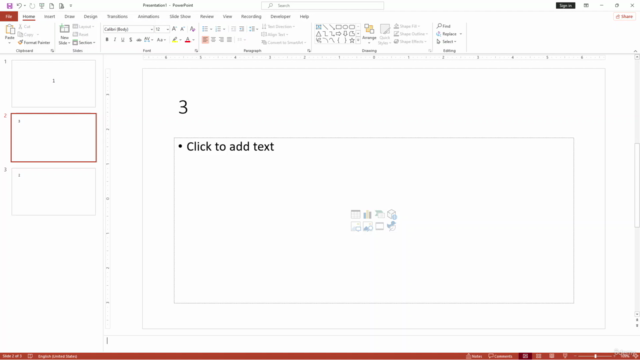
Task: Open Arrange objects button
Action: pos(369,33)
